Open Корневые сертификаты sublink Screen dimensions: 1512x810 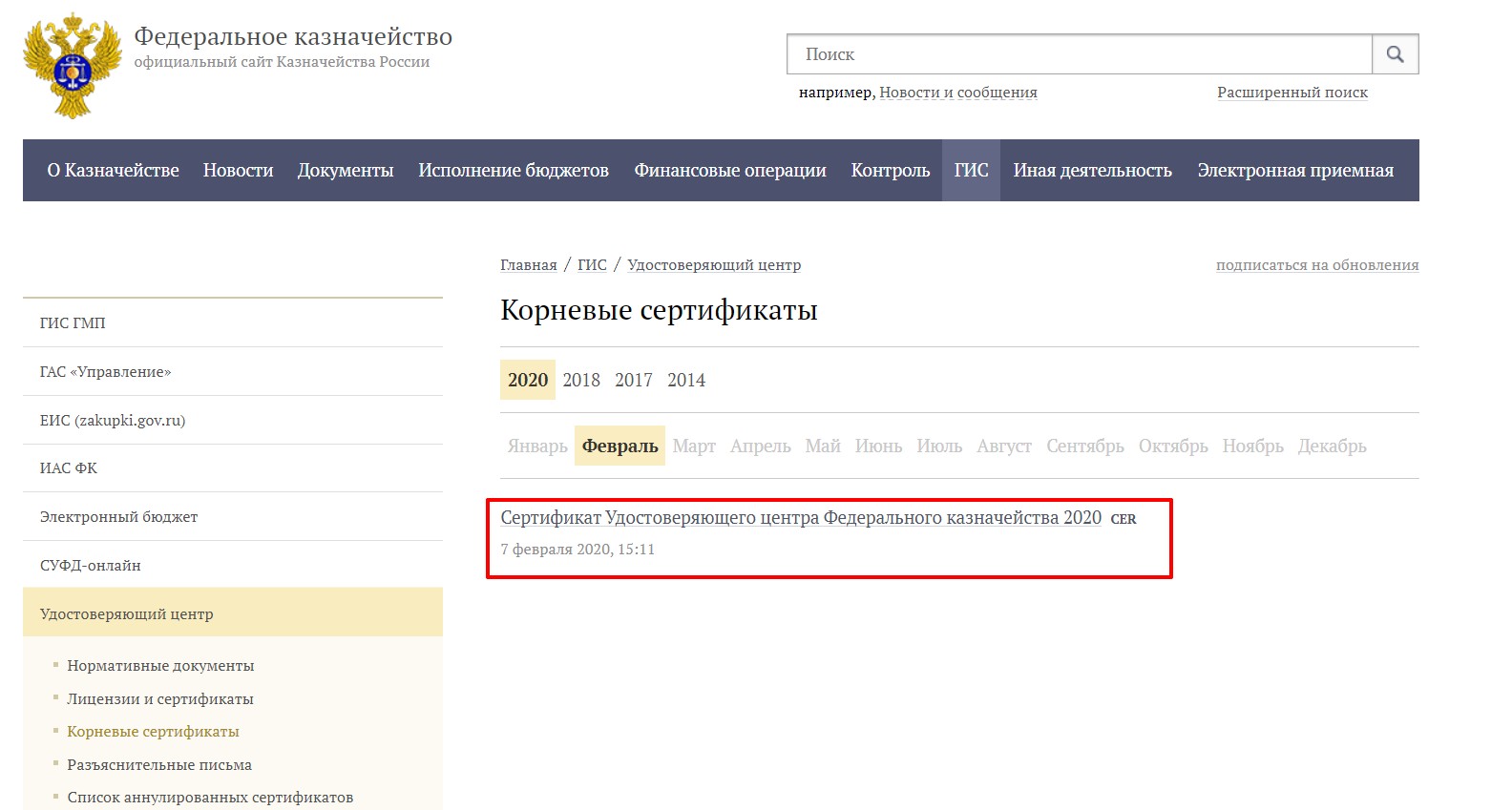pyautogui.click(x=153, y=731)
